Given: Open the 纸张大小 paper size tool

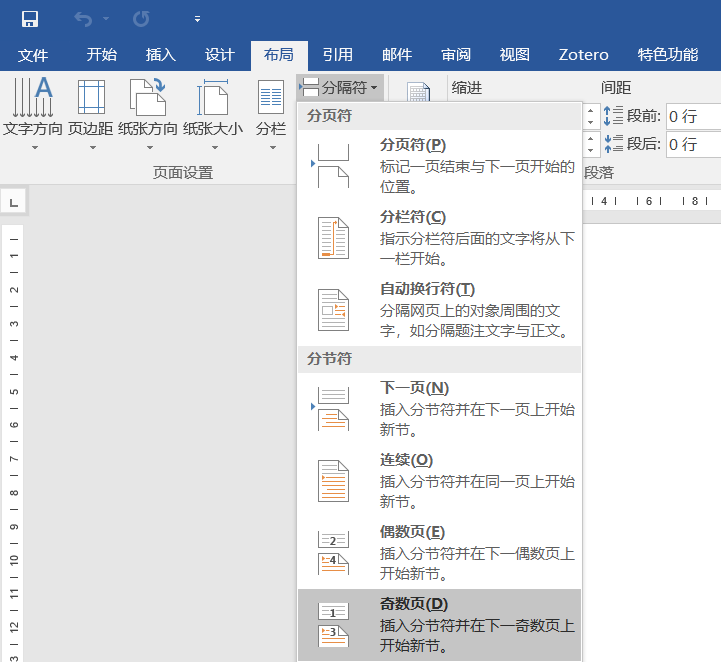Looking at the screenshot, I should tap(212, 110).
